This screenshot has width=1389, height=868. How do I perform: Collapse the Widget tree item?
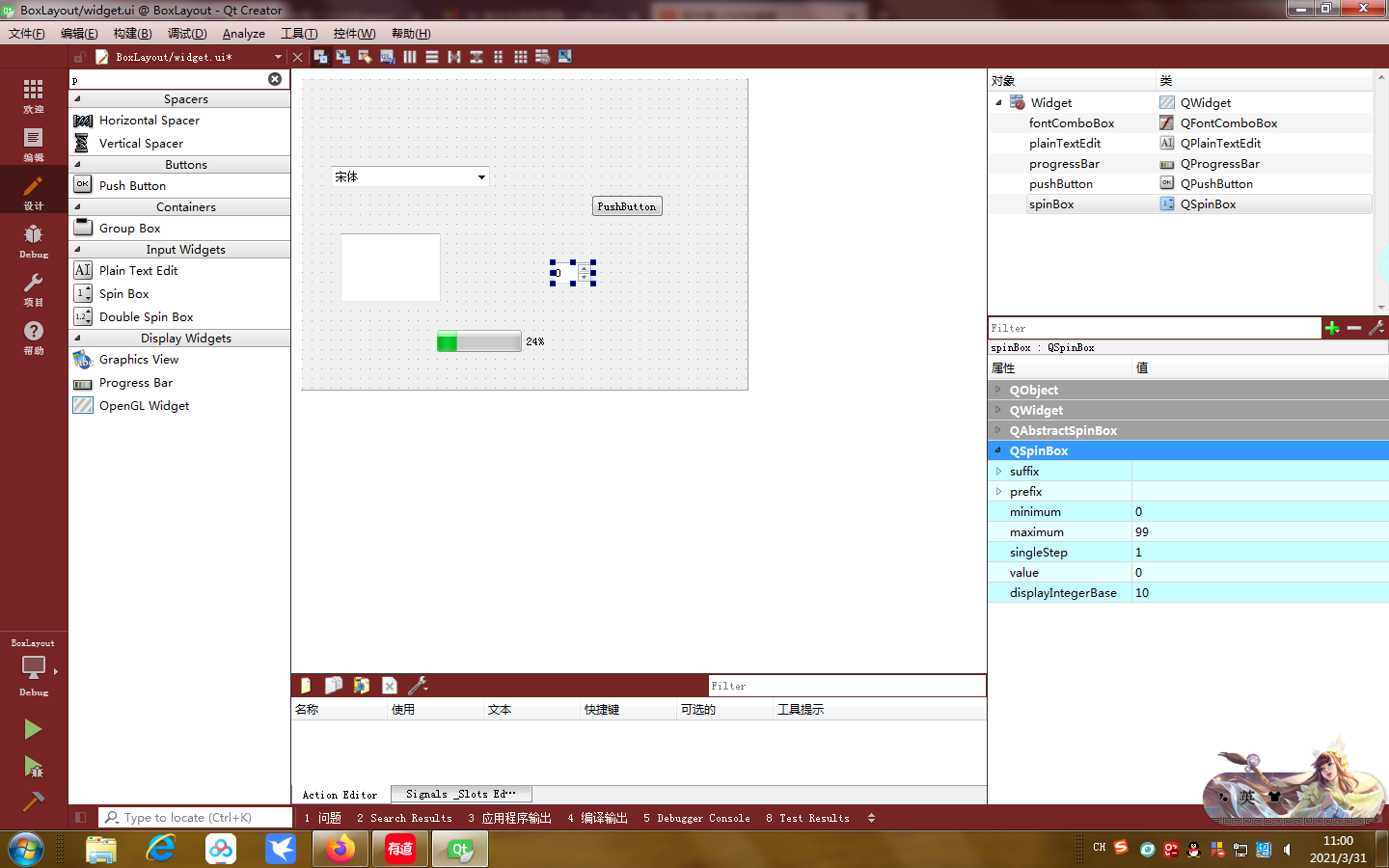coord(1000,102)
